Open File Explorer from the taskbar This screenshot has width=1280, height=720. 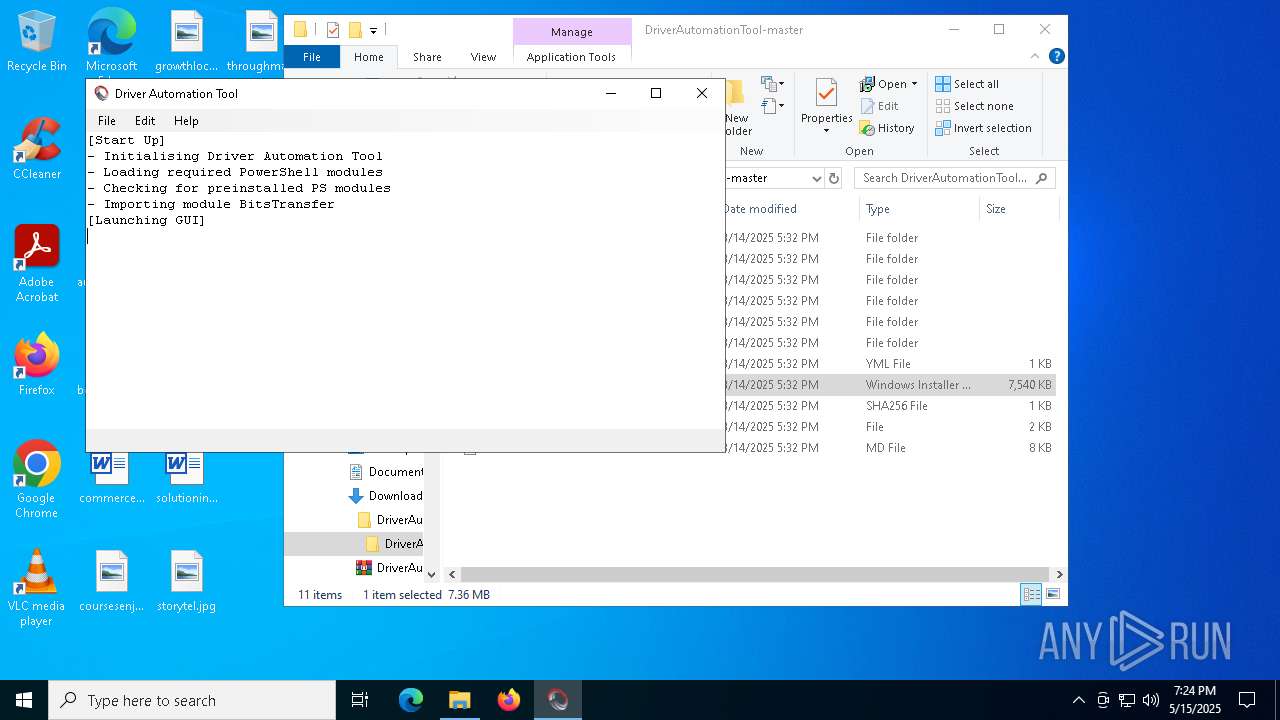coord(460,700)
